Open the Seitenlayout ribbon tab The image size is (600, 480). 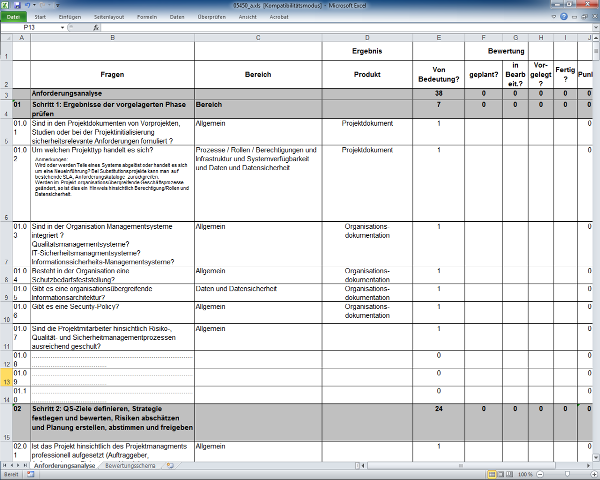tap(110, 17)
